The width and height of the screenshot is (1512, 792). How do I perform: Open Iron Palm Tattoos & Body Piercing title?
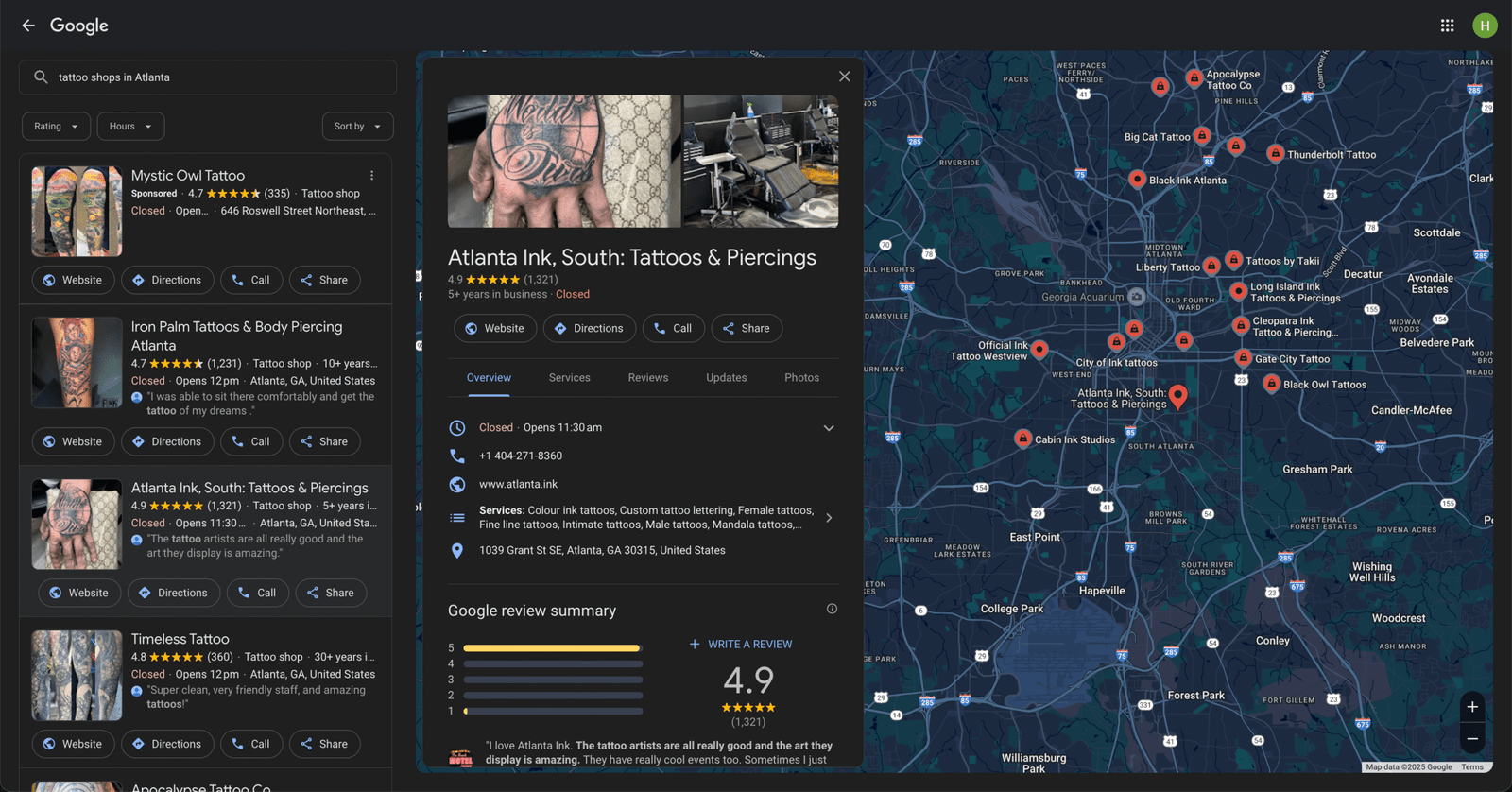pos(237,336)
